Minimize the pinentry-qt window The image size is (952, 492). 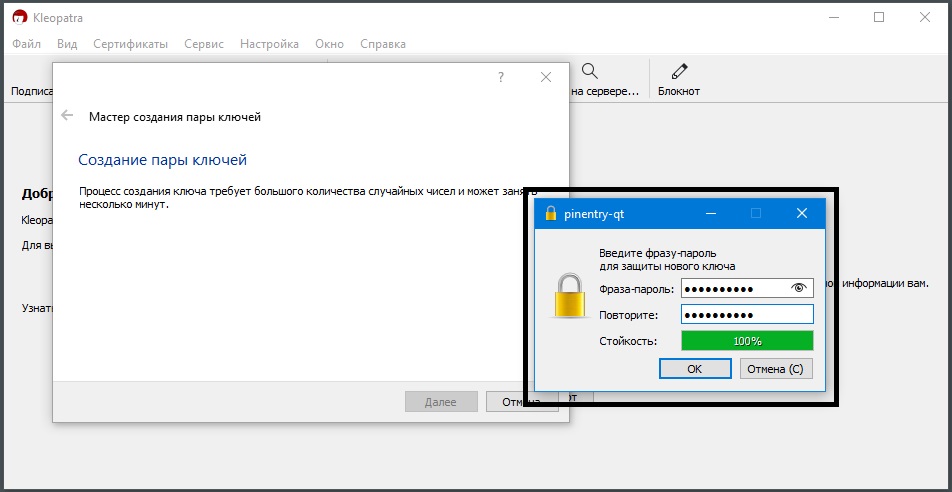coord(710,213)
